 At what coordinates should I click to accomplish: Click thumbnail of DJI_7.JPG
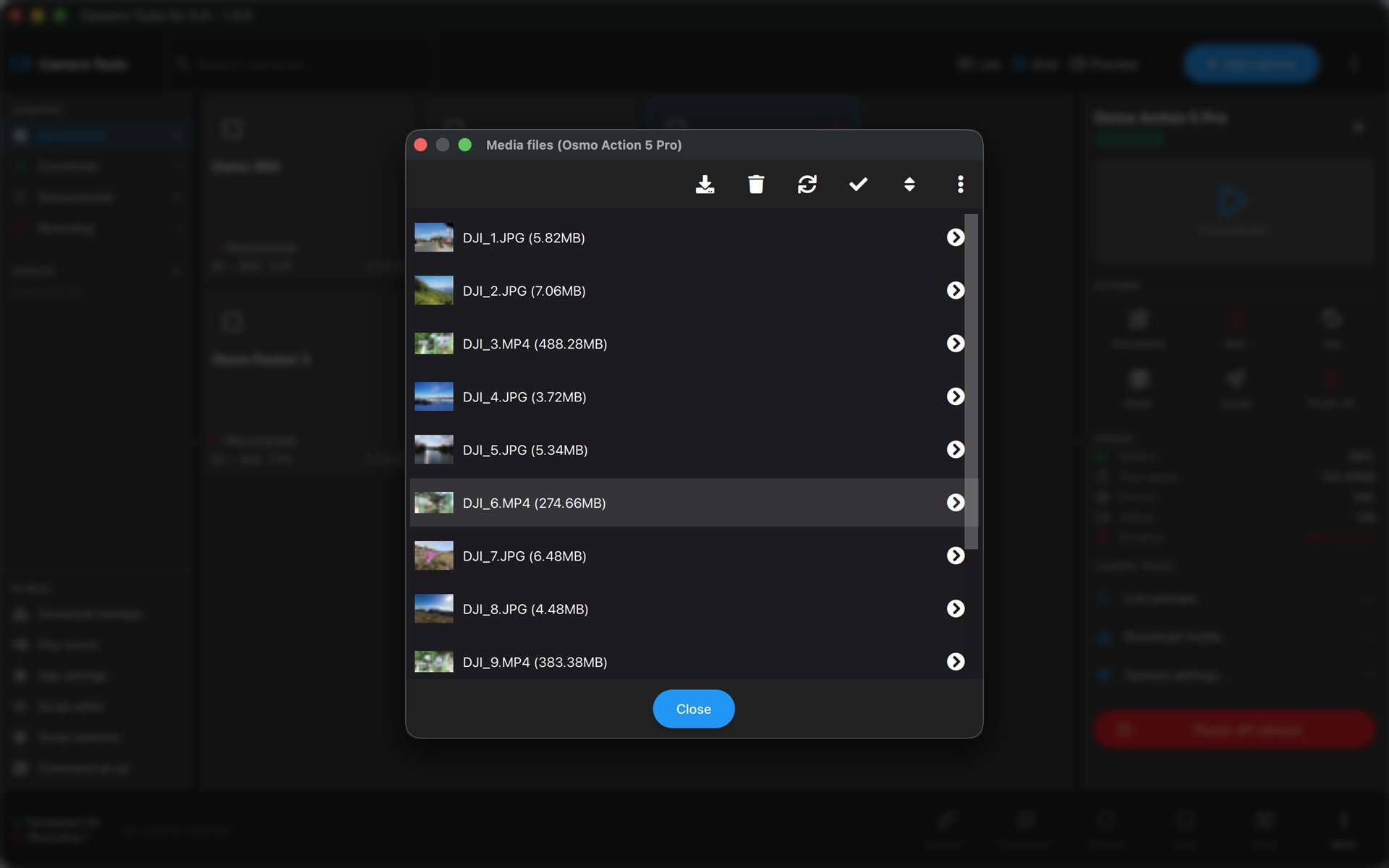tap(434, 556)
